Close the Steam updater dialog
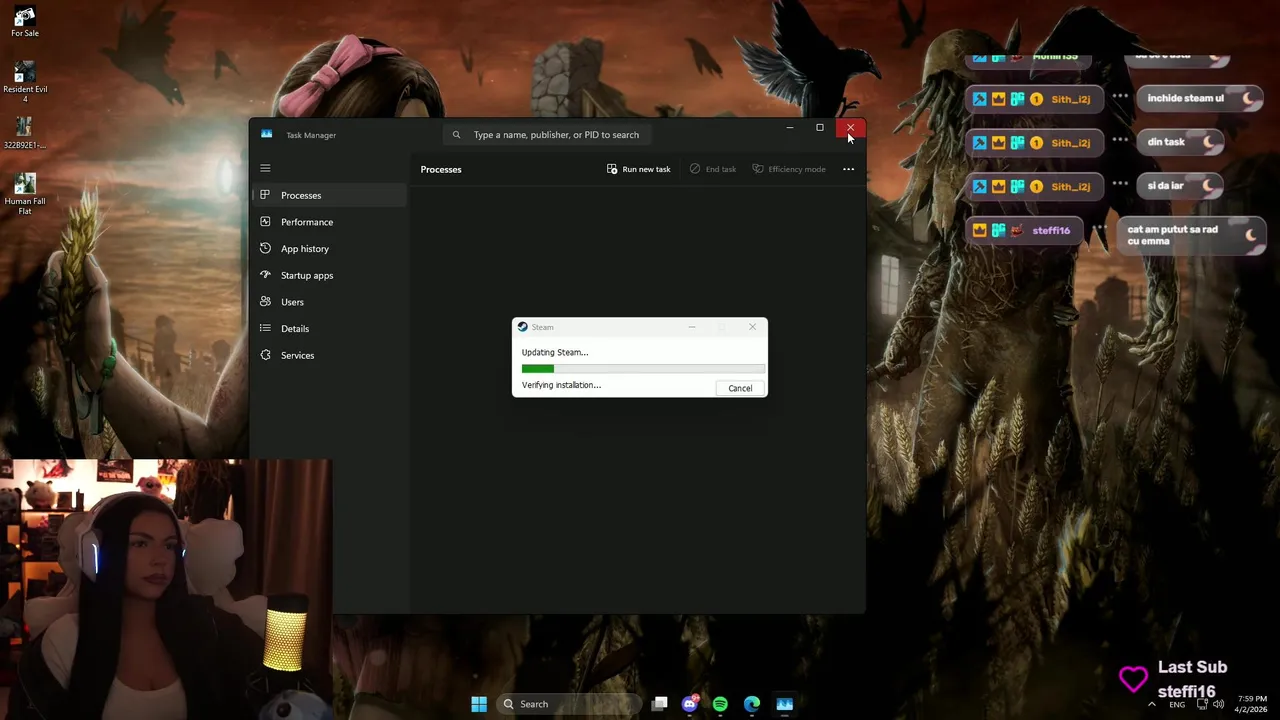Screen dimensions: 1280x720 point(753,327)
